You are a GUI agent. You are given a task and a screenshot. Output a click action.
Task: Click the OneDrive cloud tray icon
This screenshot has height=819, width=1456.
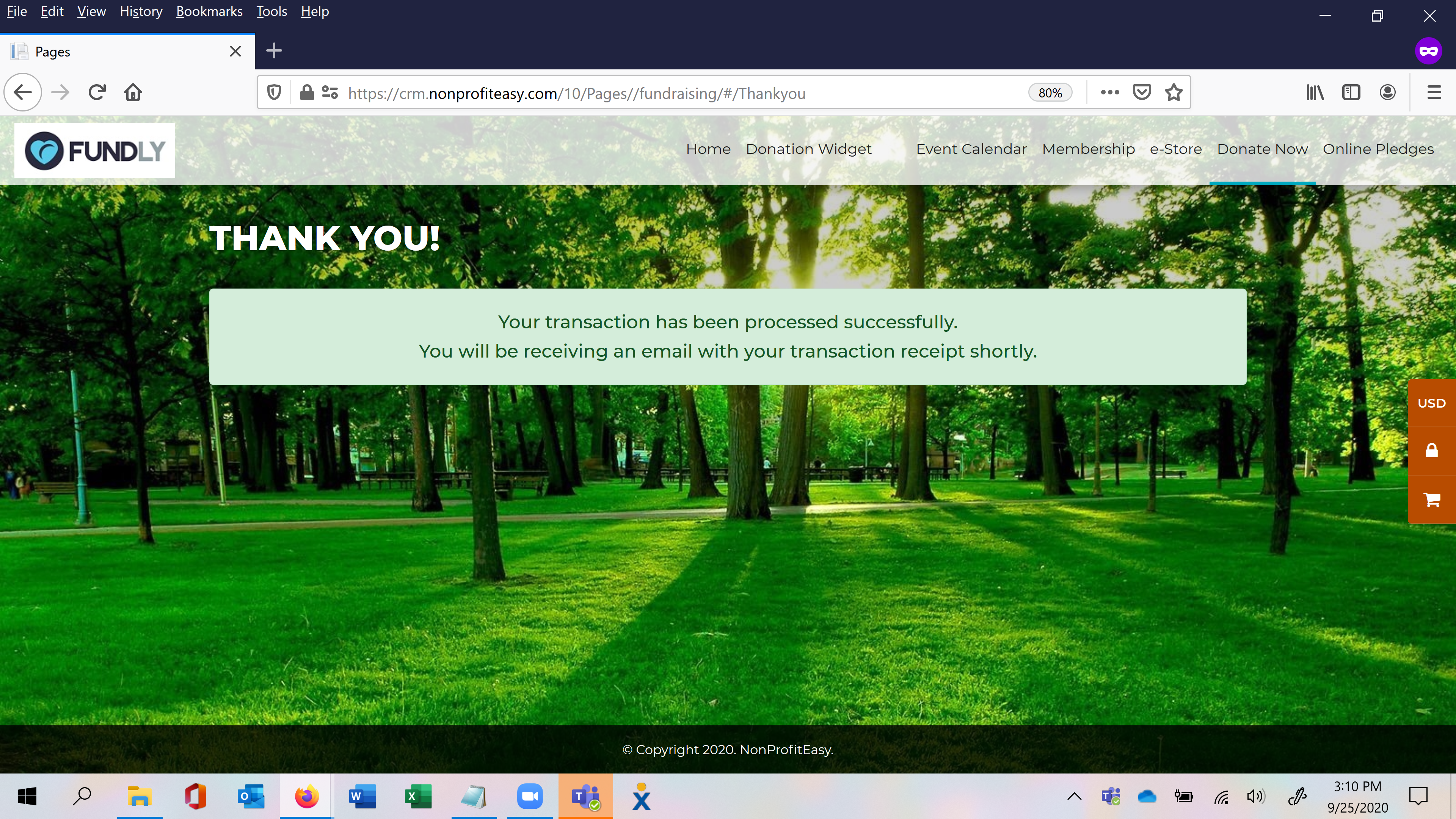click(1147, 796)
